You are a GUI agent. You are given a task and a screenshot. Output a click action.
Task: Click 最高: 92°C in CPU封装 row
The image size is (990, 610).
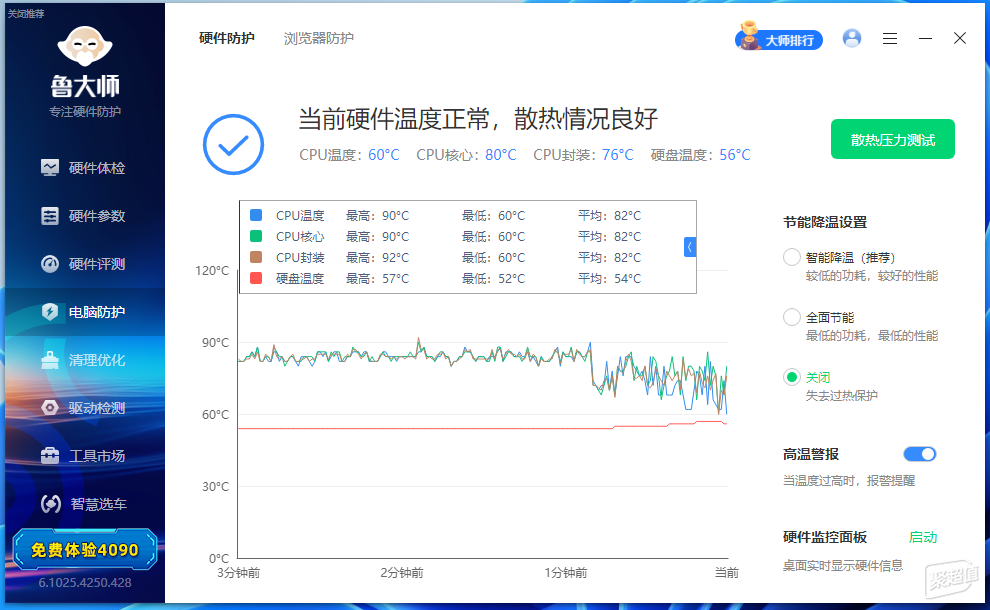378,258
